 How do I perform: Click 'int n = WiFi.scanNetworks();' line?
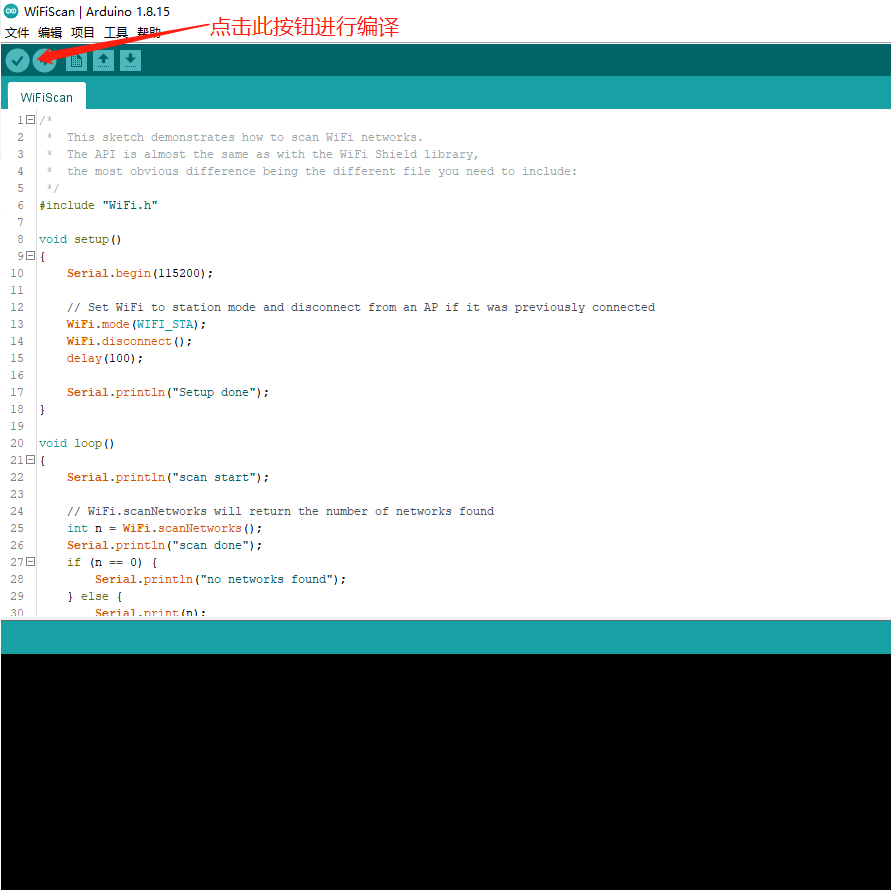pos(164,529)
